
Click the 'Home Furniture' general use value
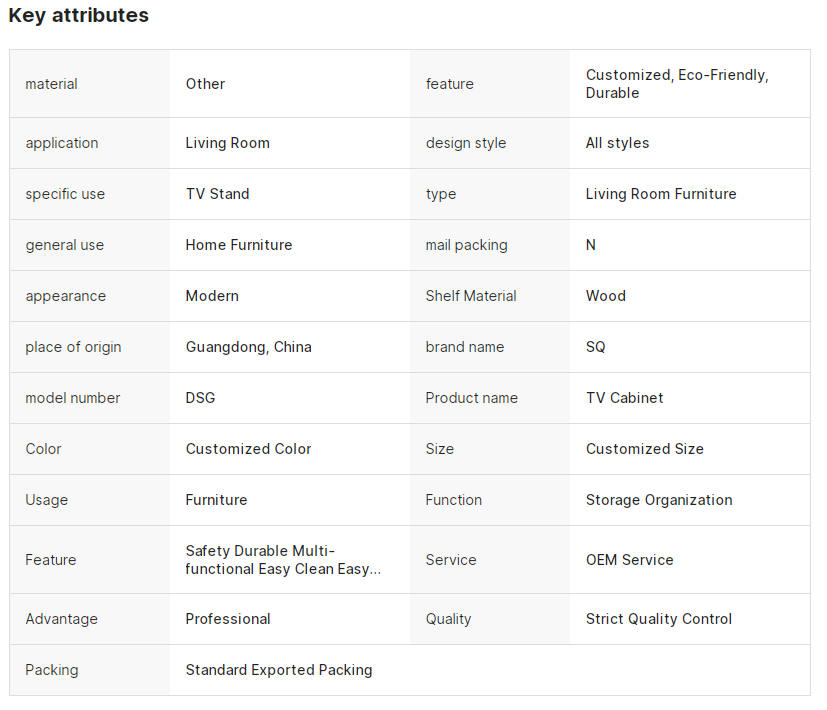(238, 245)
